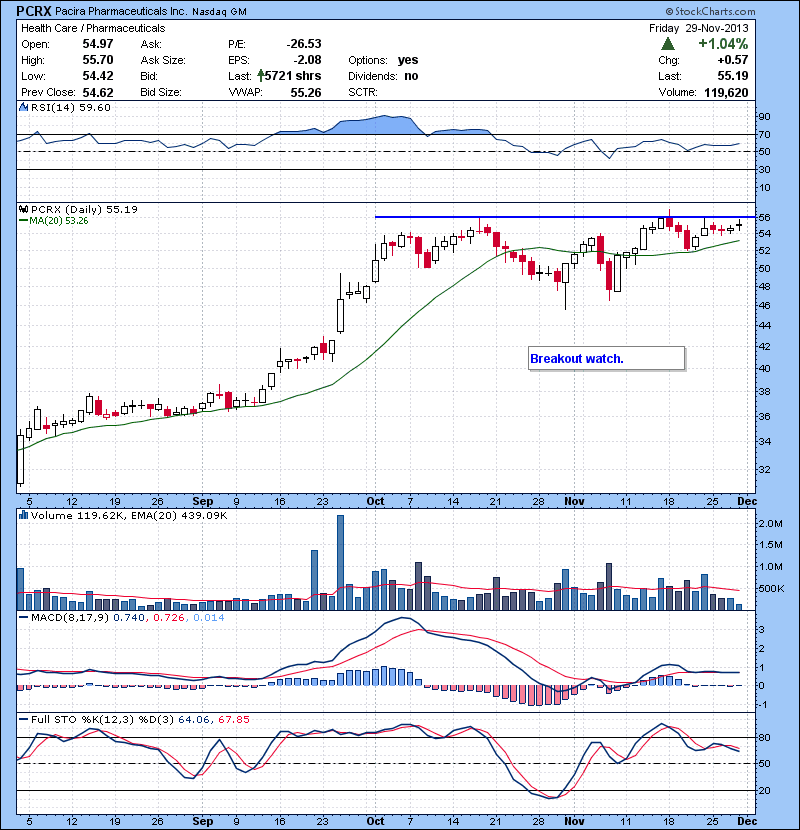Click the stochastic %D value 67.85
The height and width of the screenshot is (830, 800).
[233, 720]
